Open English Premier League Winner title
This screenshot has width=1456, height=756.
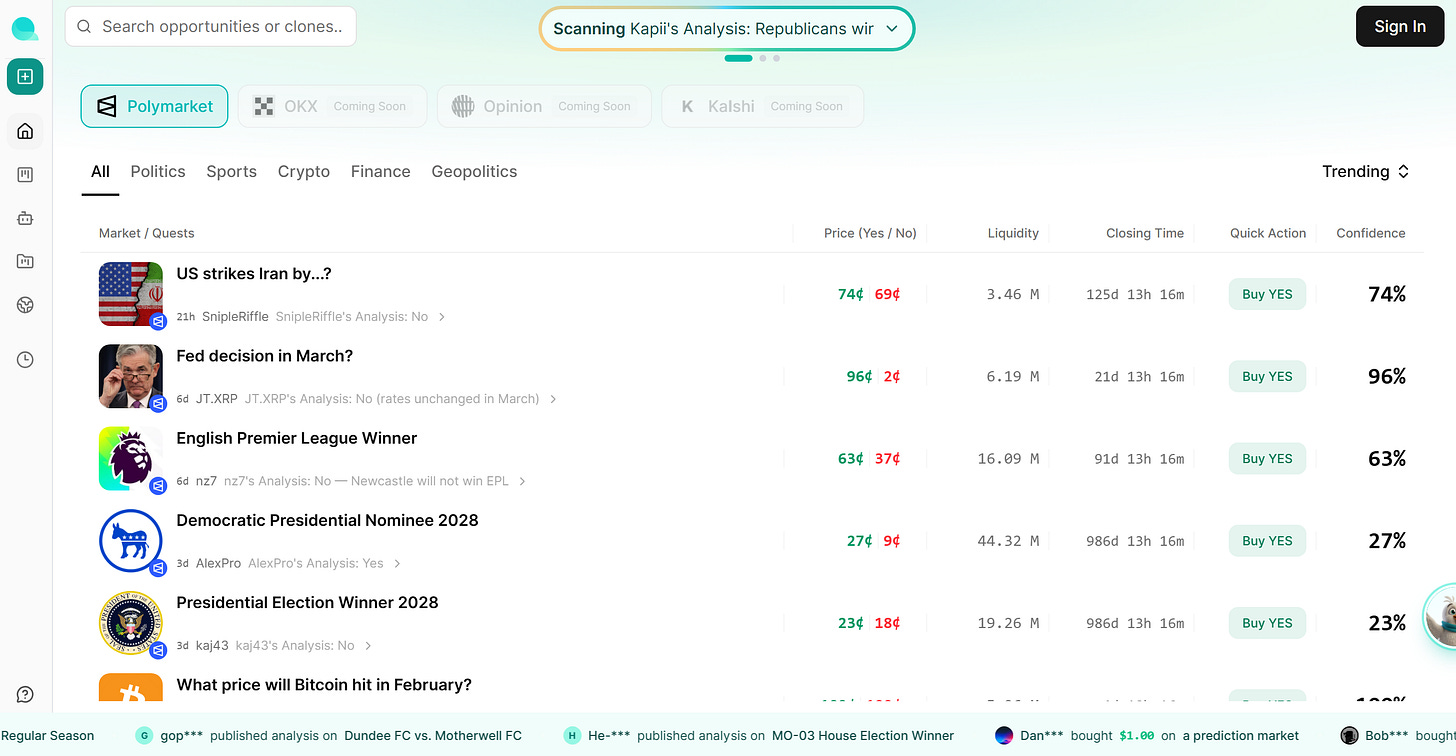(297, 438)
